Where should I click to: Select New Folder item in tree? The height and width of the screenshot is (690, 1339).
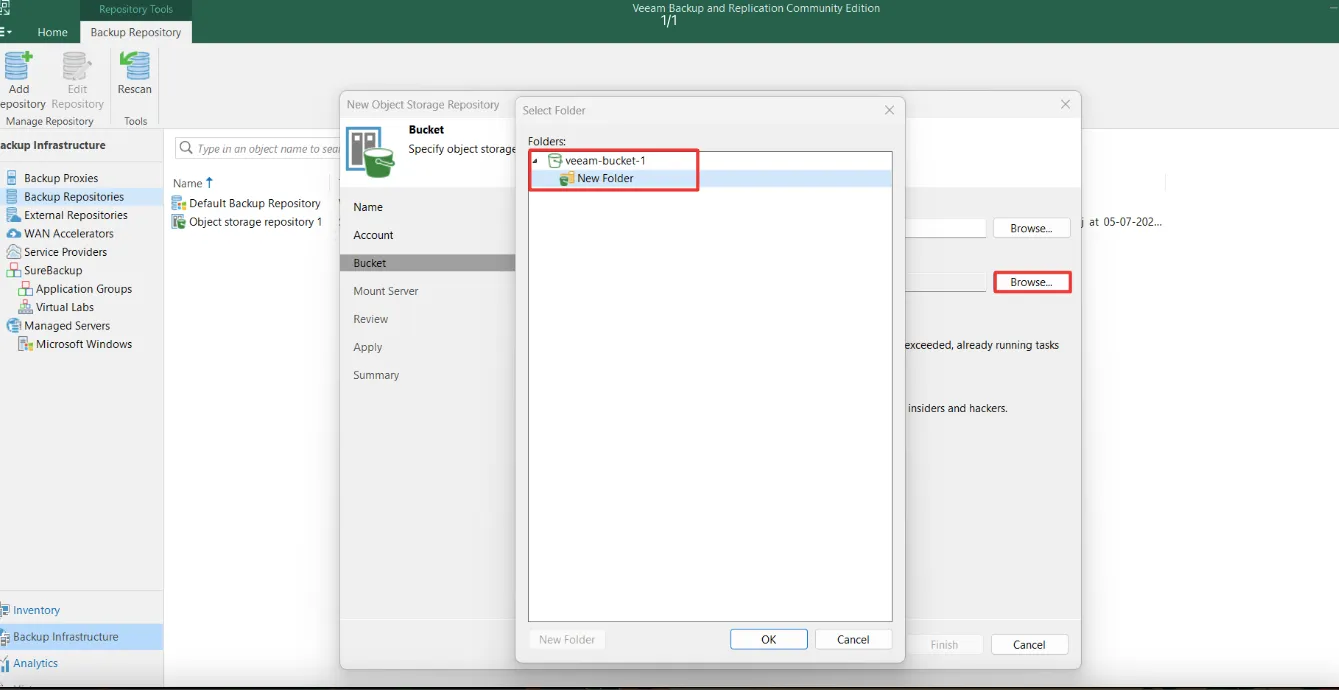[605, 178]
